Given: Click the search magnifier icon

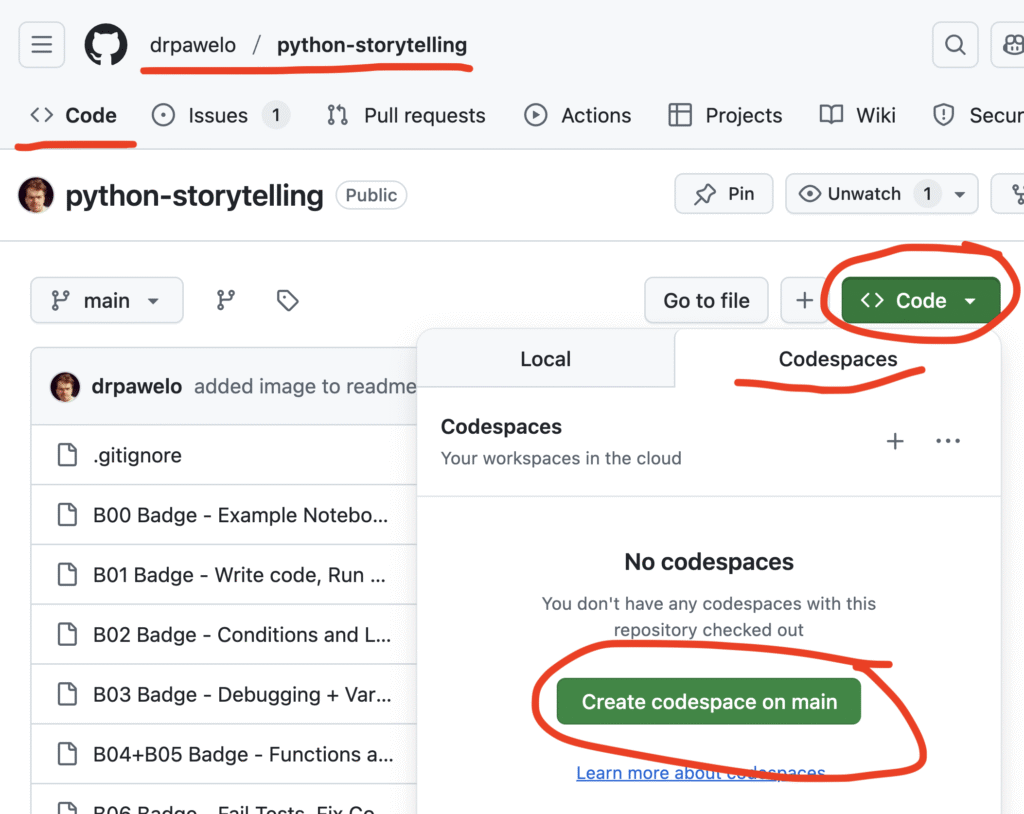Looking at the screenshot, I should [955, 45].
